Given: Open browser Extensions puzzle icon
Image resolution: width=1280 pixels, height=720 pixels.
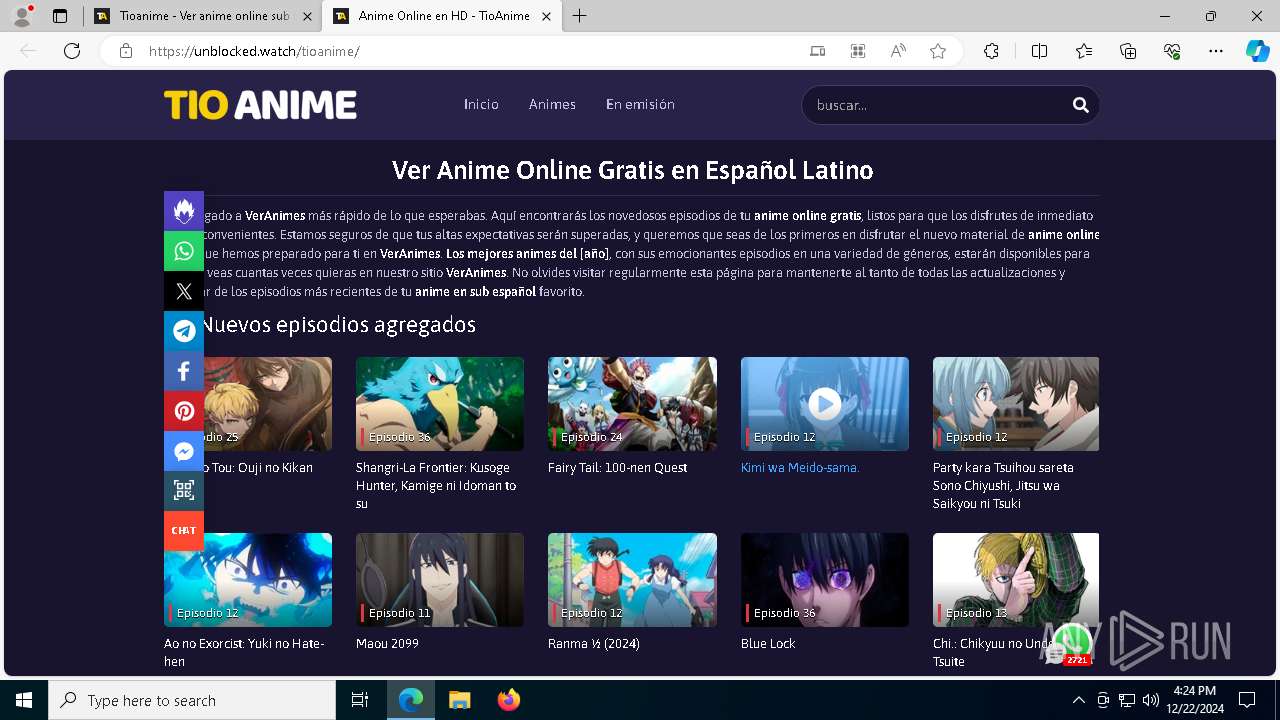Looking at the screenshot, I should point(991,51).
